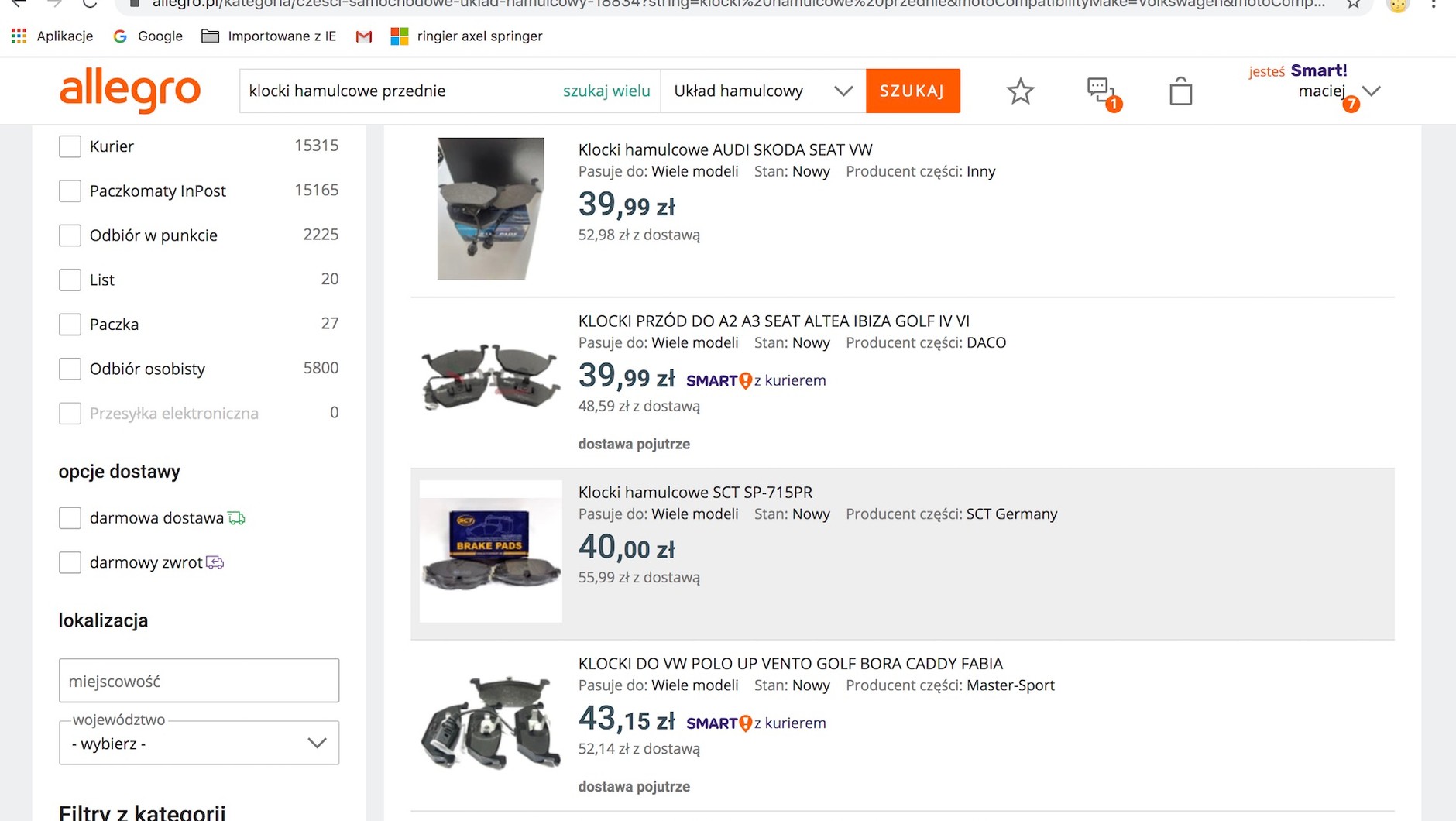Click the Producent części: SCT Germany text
Viewport: 1456px width, 821px height.
click(951, 514)
